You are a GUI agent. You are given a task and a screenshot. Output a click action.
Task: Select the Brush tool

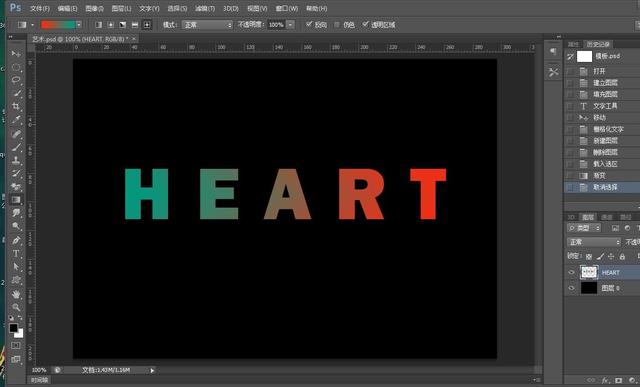(16, 147)
